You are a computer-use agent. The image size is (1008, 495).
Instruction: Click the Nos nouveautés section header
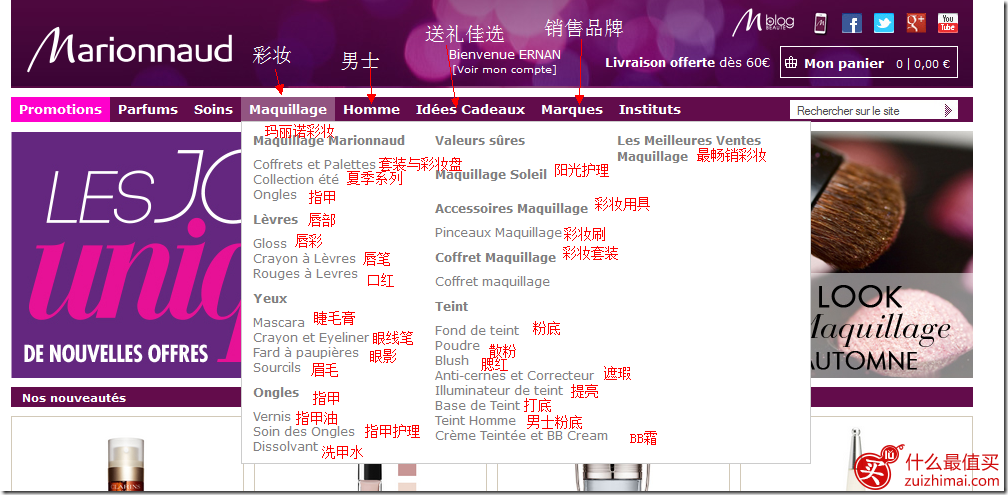74,398
